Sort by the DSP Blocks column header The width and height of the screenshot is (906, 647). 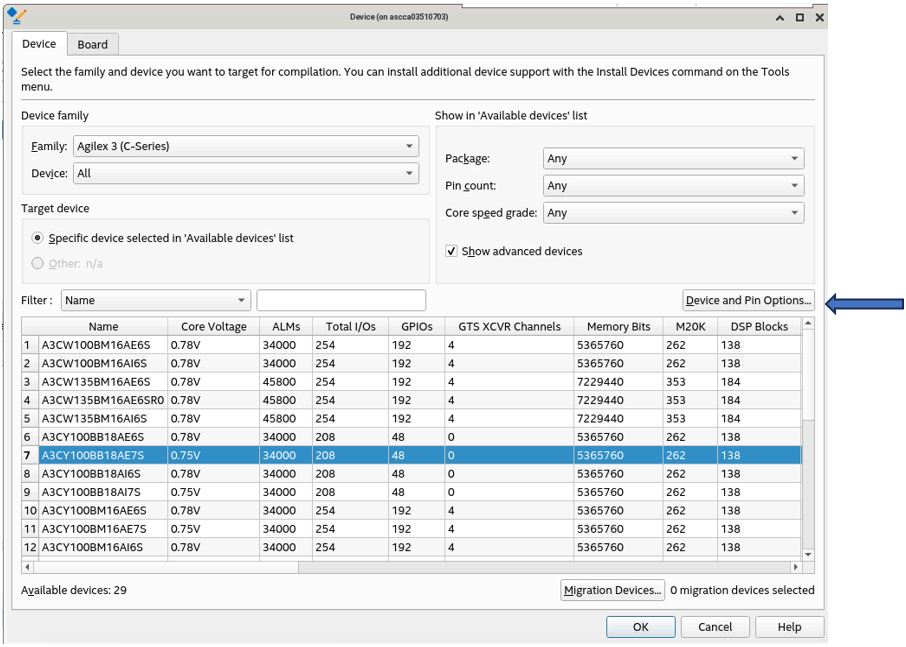coord(759,326)
